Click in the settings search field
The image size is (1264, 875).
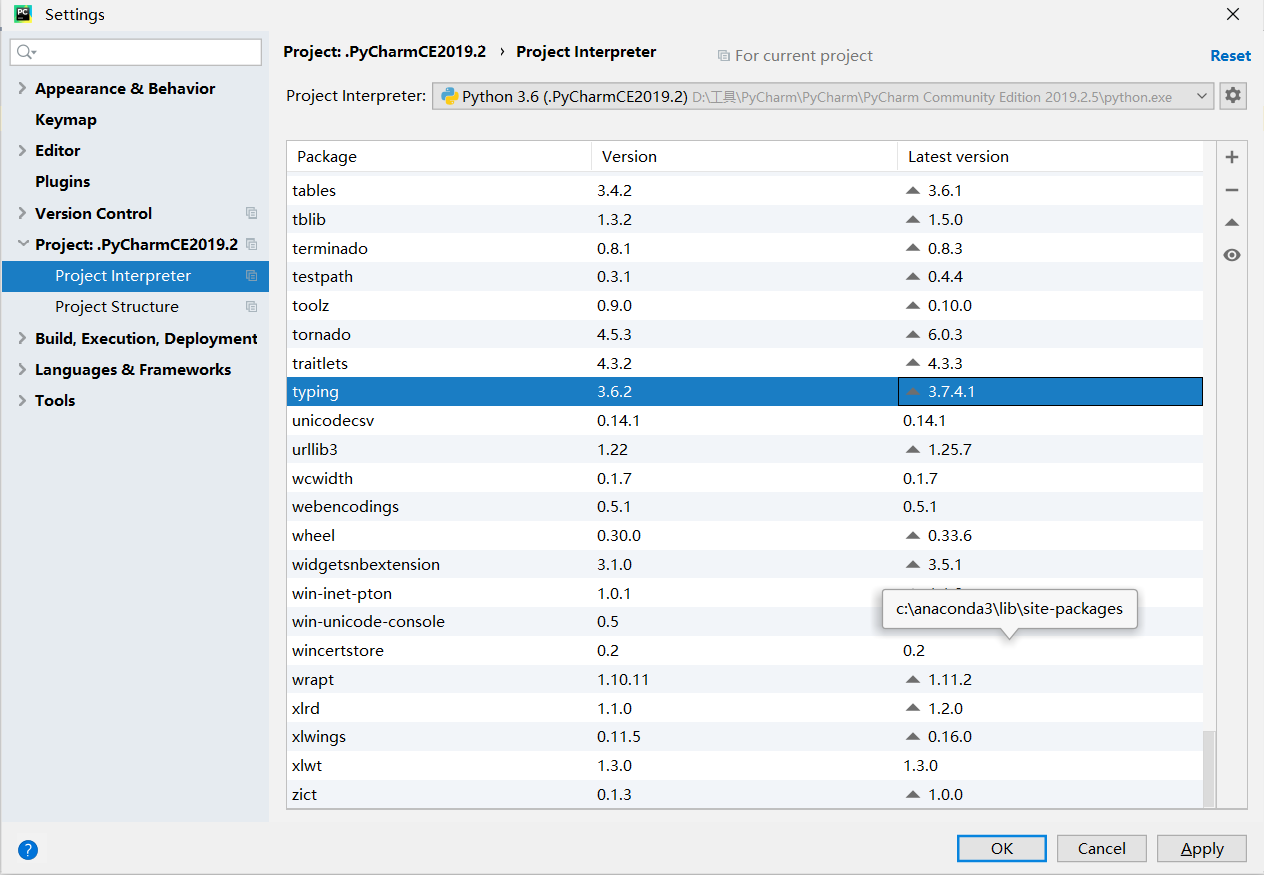coord(145,52)
